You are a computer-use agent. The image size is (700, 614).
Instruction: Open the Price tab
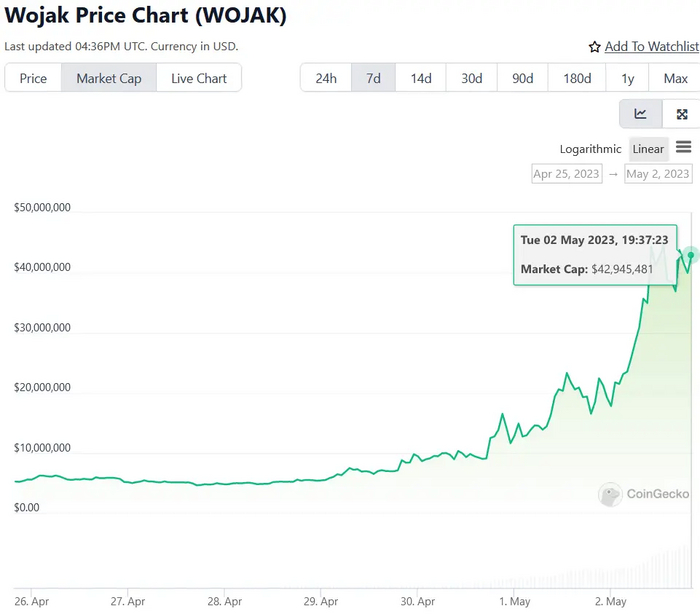tap(33, 78)
